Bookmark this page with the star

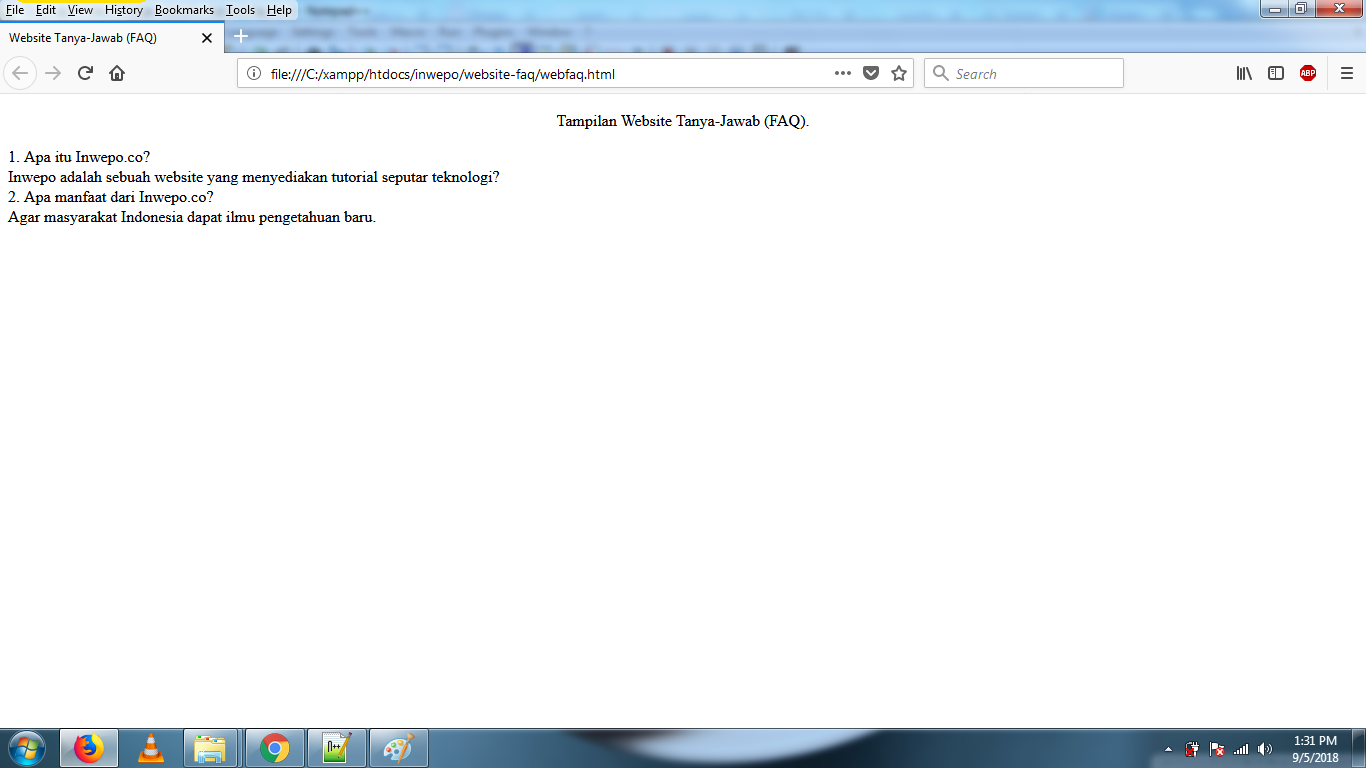[899, 73]
